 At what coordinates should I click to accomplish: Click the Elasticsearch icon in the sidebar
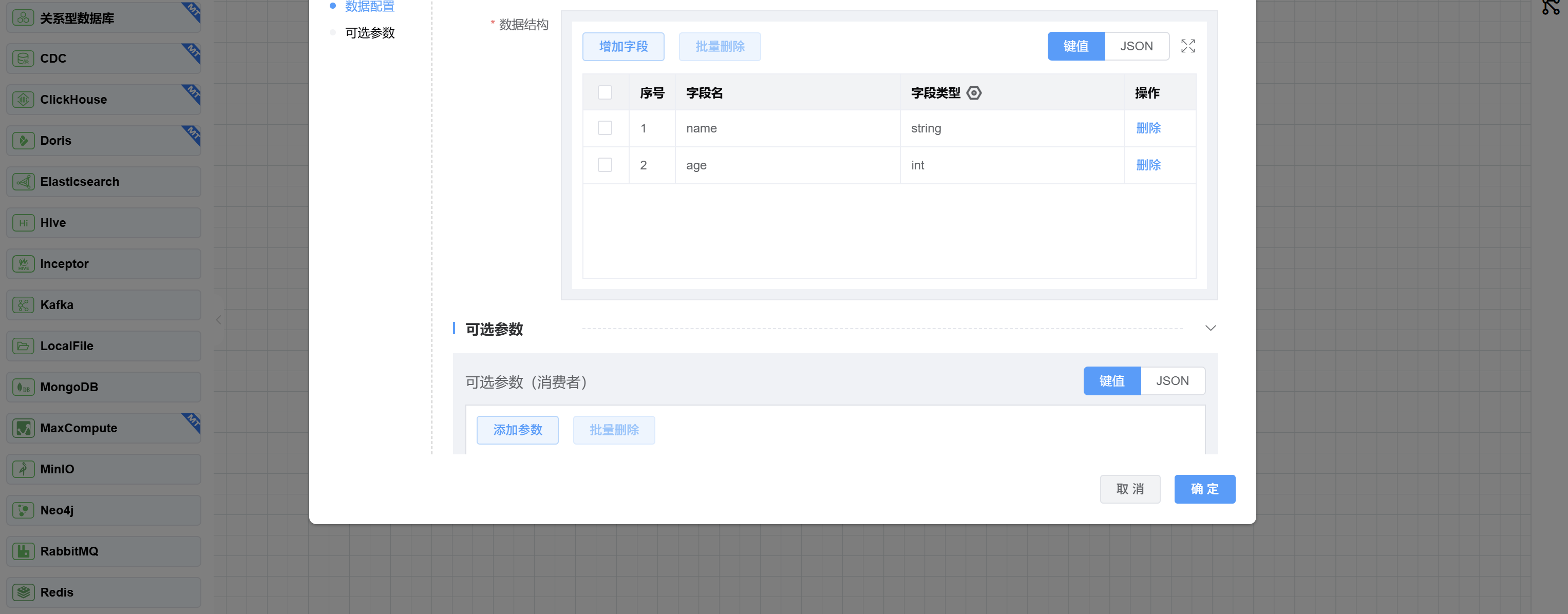pos(23,181)
